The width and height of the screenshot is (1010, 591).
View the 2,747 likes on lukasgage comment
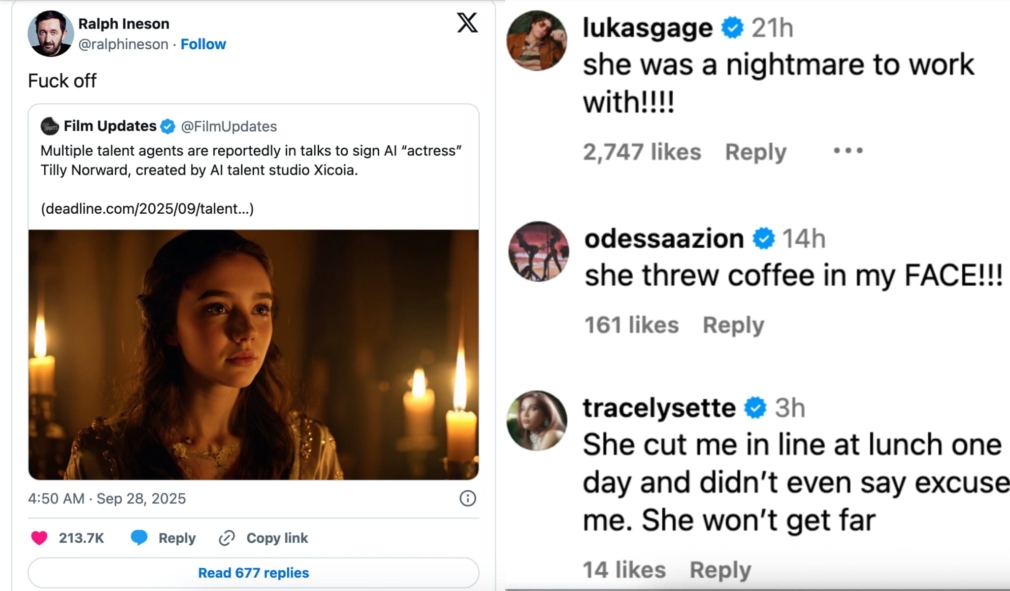click(x=642, y=152)
